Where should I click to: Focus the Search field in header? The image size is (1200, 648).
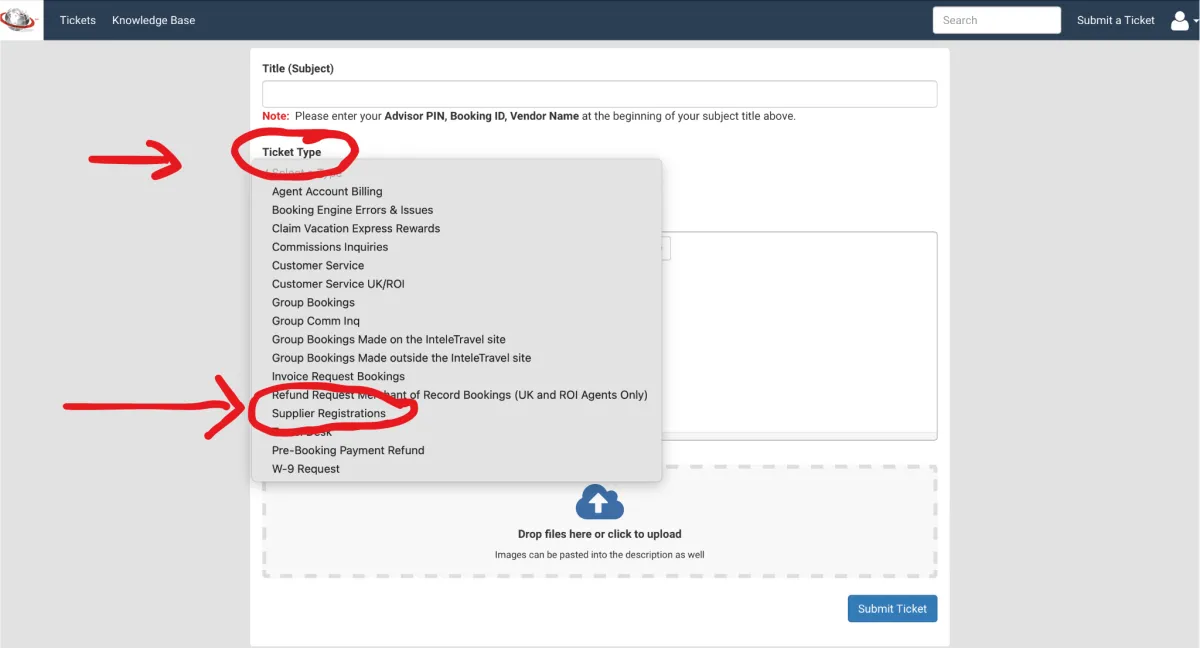coord(997,20)
